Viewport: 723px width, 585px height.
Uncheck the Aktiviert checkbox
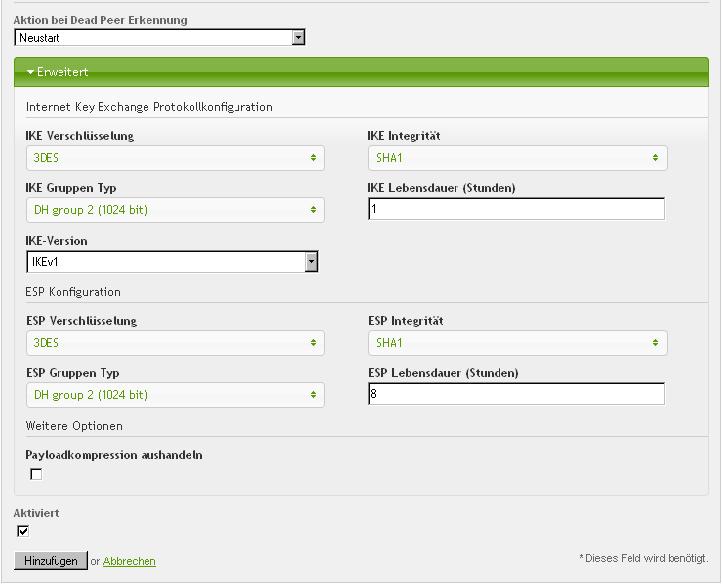[x=24, y=531]
